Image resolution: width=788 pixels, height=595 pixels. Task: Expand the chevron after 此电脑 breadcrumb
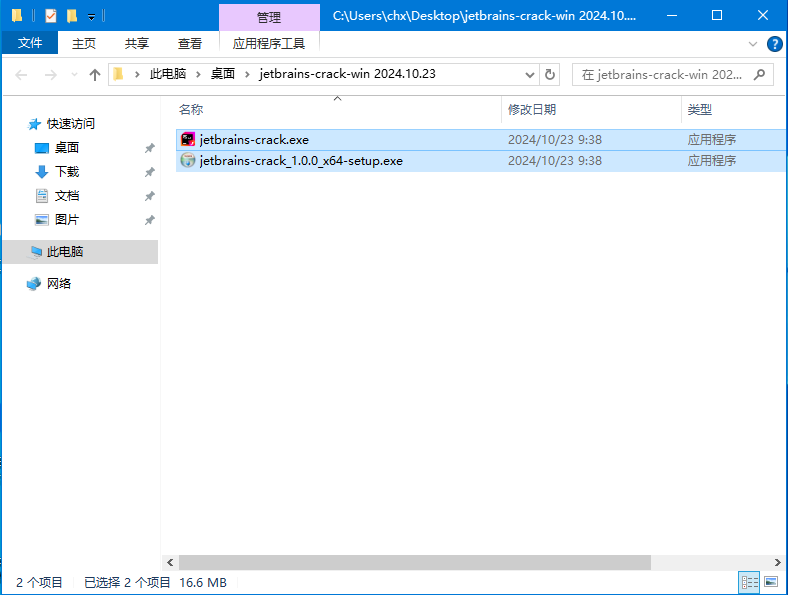(199, 74)
